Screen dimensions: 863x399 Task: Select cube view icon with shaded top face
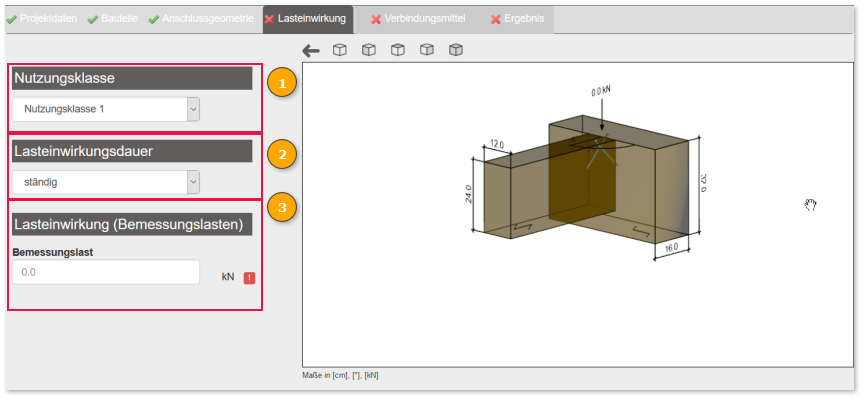pos(398,50)
